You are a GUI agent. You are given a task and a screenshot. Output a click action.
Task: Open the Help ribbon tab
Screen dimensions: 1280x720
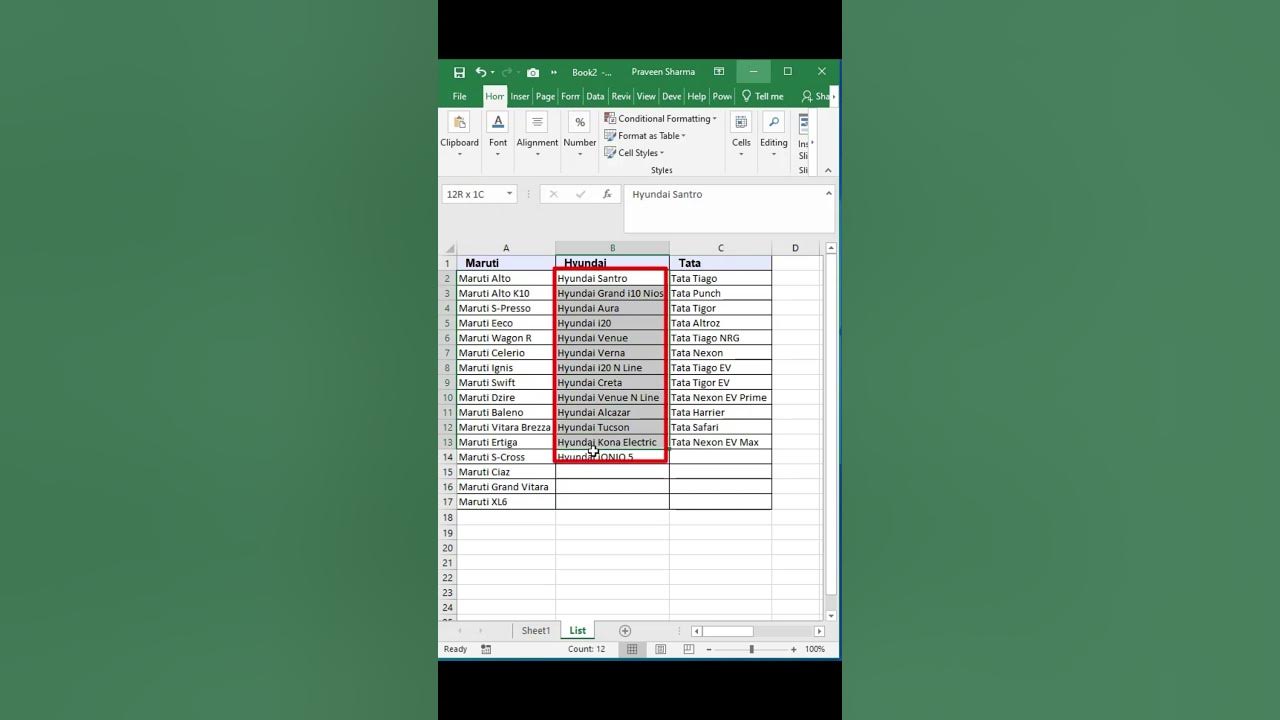tap(696, 96)
